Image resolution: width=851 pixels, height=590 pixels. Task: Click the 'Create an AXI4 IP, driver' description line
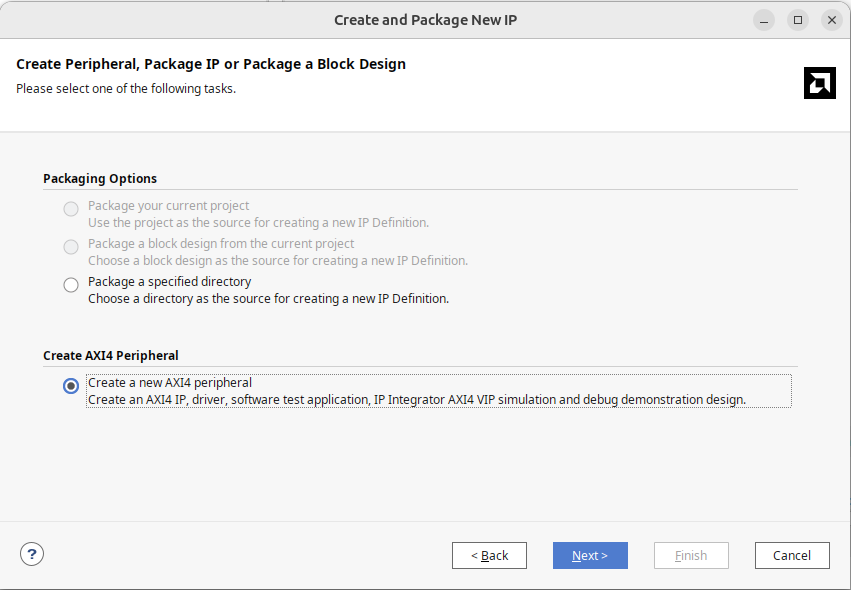pos(416,400)
